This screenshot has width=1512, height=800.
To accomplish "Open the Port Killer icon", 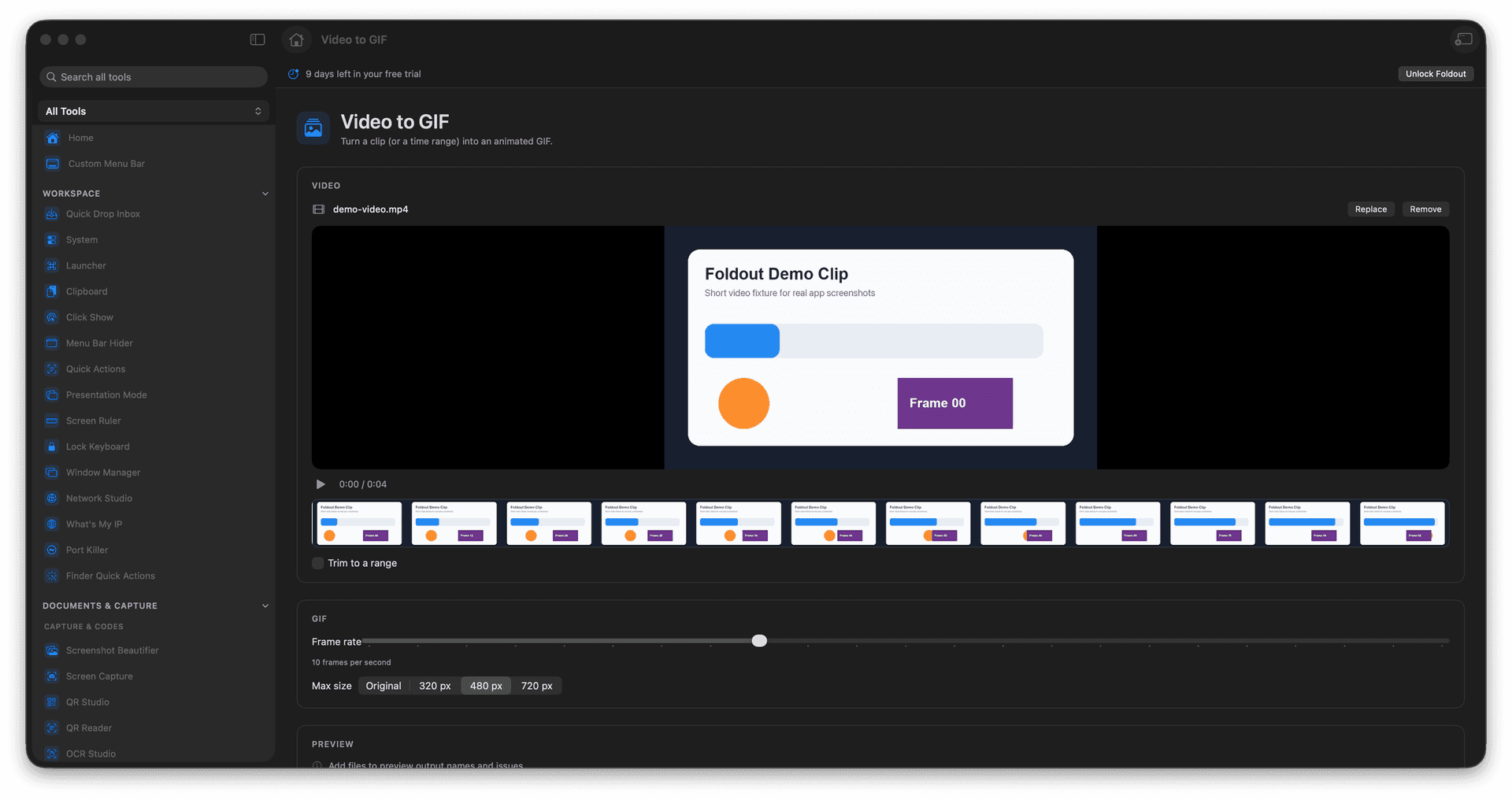I will [52, 550].
